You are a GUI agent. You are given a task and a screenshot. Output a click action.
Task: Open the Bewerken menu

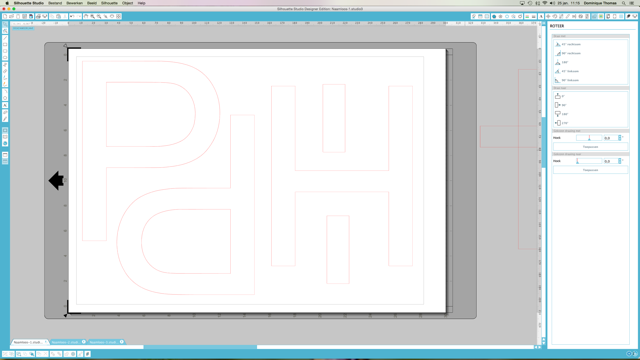click(74, 3)
